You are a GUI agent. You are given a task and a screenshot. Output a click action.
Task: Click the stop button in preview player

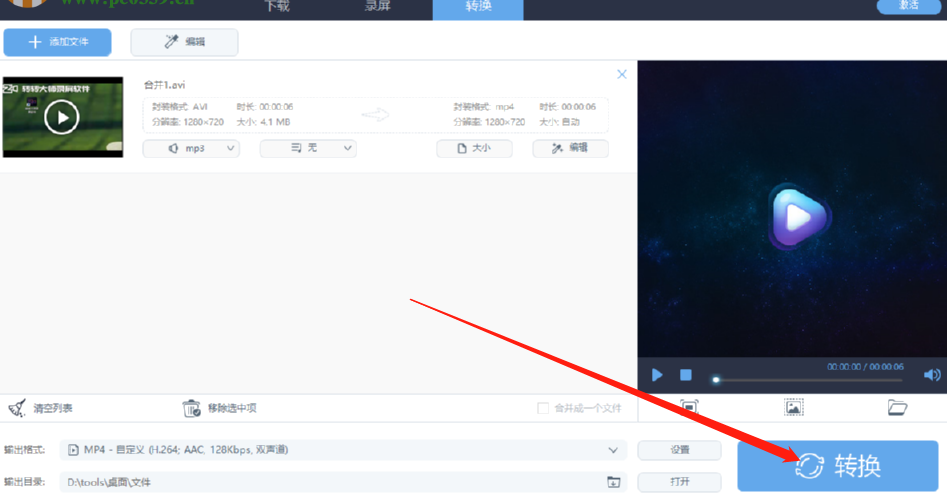(x=686, y=375)
